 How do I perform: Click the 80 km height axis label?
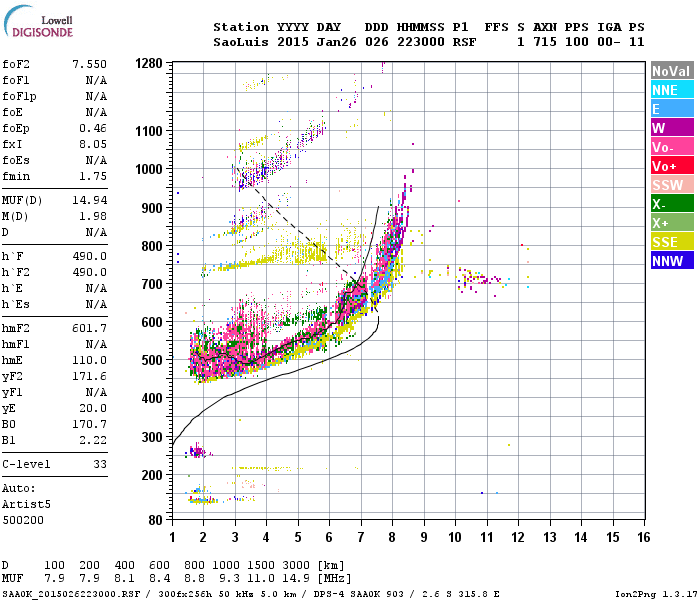click(x=155, y=520)
